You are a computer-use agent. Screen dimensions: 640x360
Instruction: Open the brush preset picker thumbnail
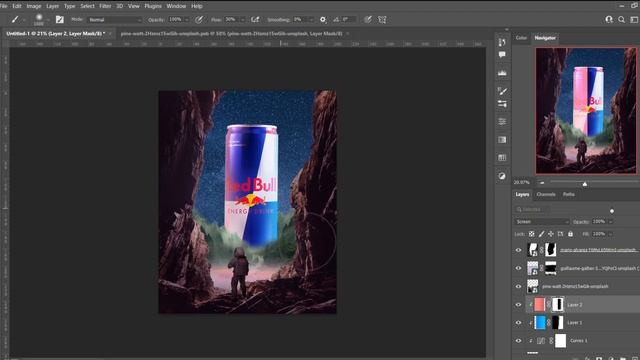[x=39, y=18]
